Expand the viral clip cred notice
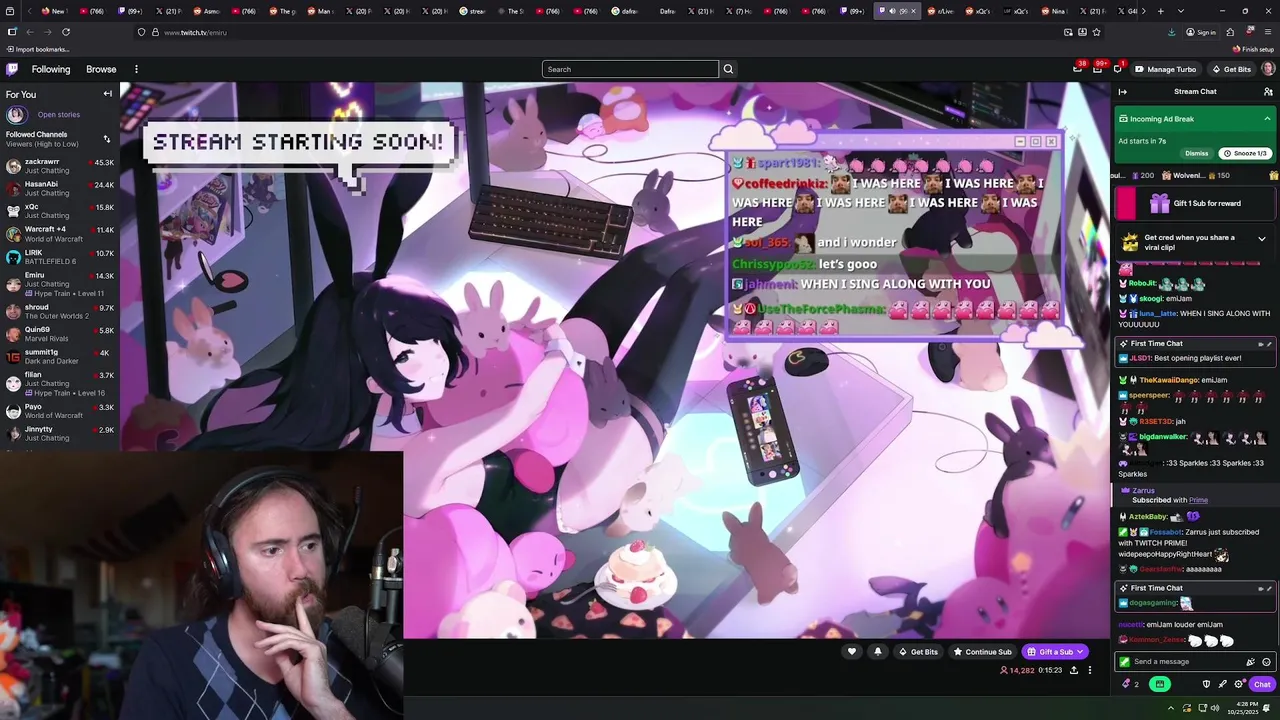 [1261, 238]
